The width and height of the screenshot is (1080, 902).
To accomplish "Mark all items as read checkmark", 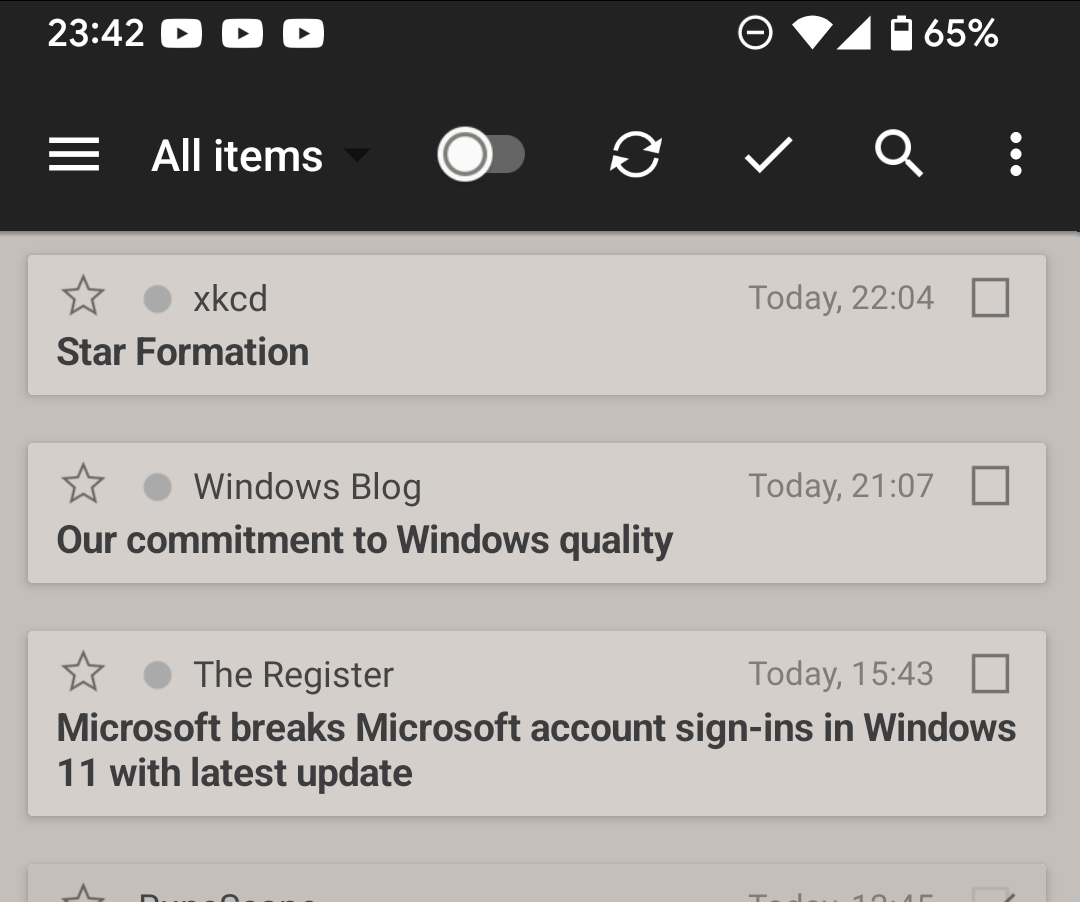I will (768, 155).
